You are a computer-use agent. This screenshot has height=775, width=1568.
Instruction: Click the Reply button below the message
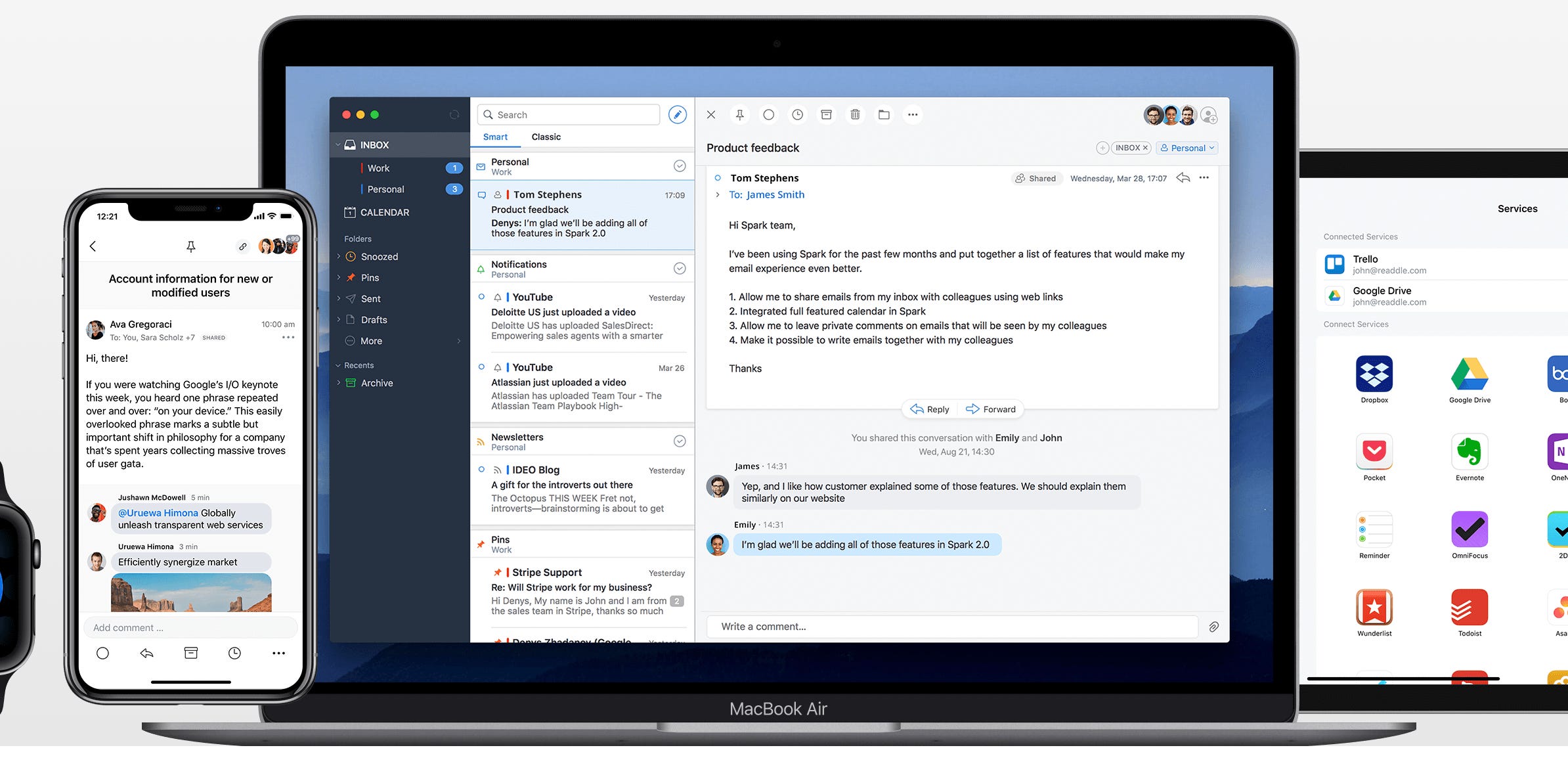[x=930, y=409]
